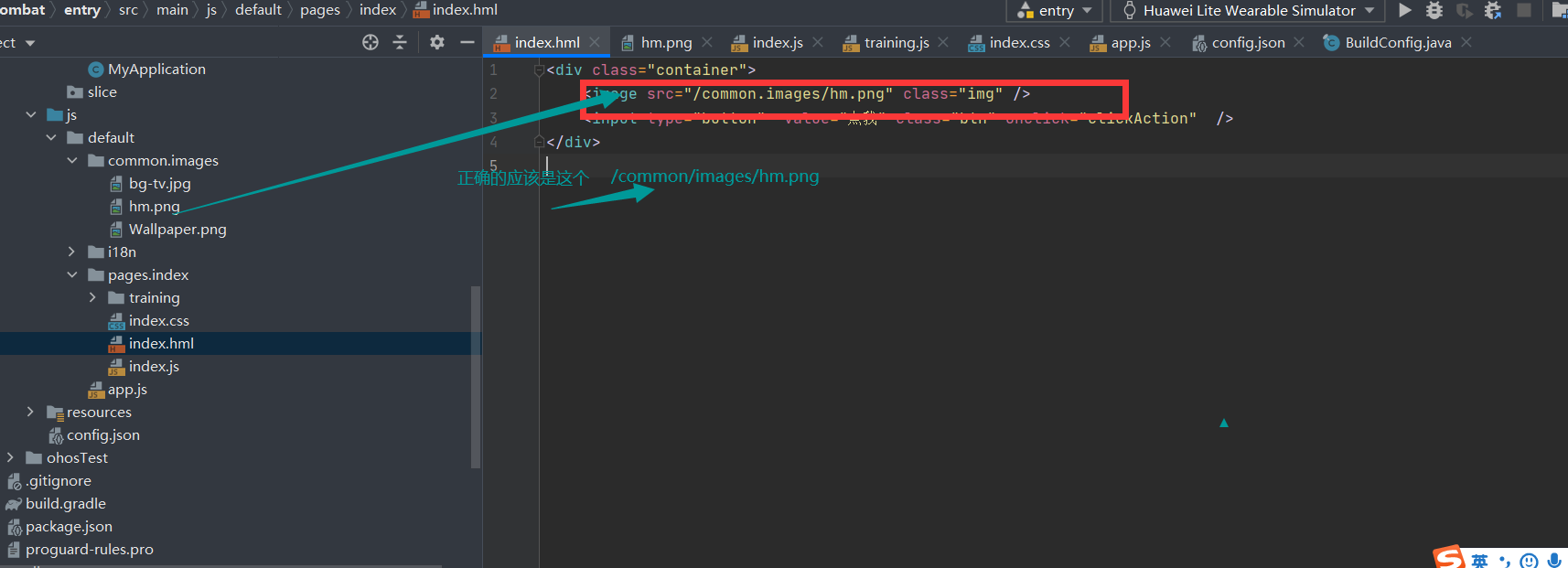Run the app with the green play button

1405,10
